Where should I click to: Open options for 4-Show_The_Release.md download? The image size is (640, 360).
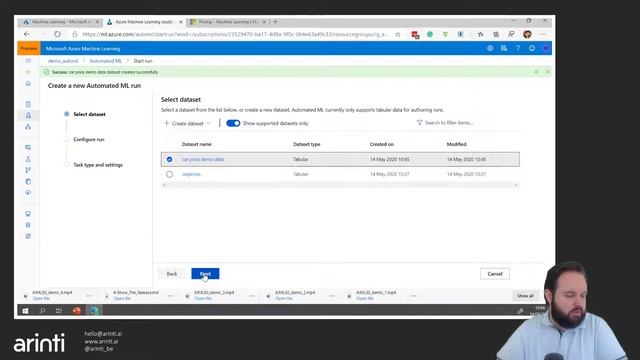(171, 296)
